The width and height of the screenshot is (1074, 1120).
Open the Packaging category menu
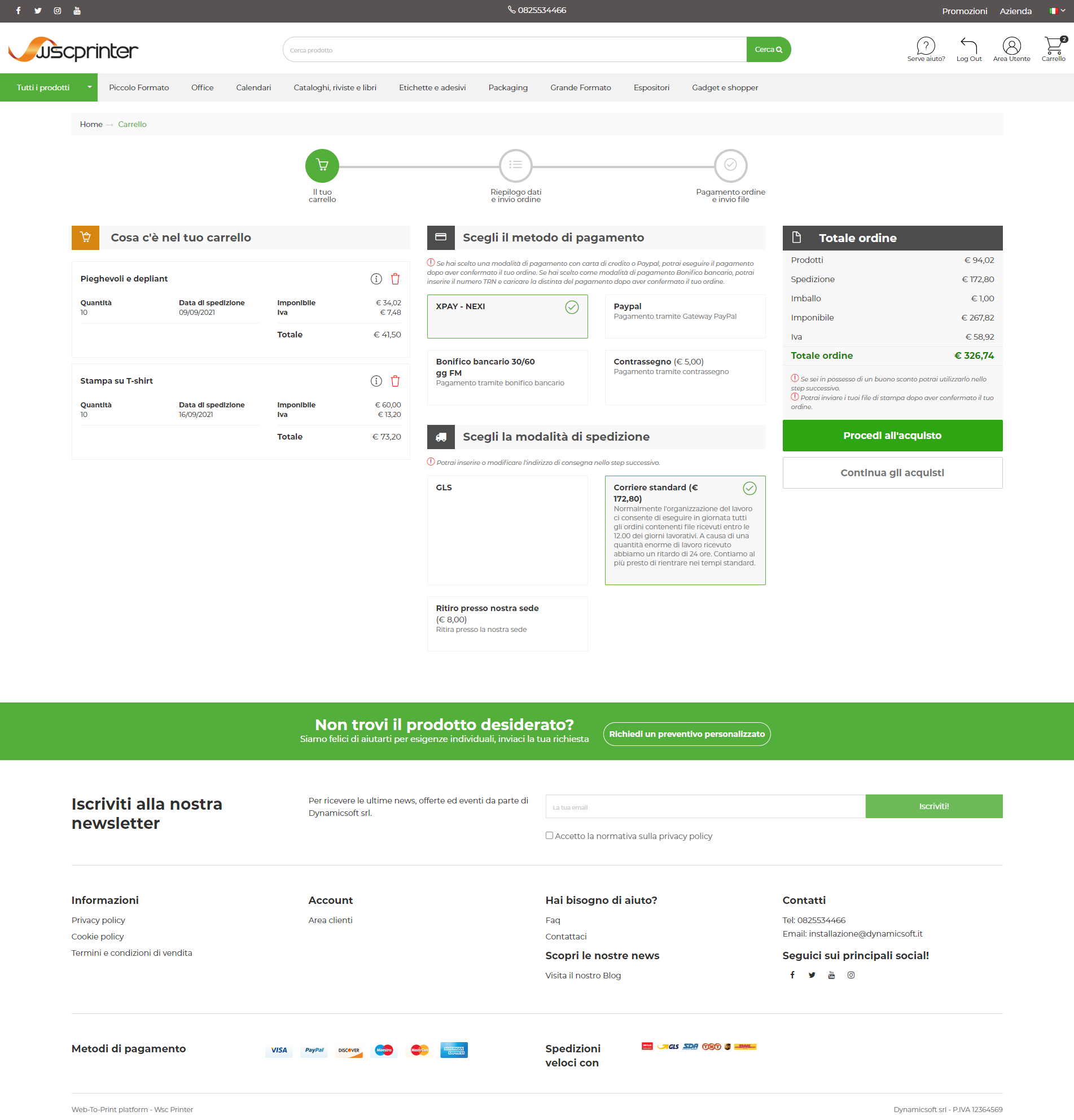(507, 87)
